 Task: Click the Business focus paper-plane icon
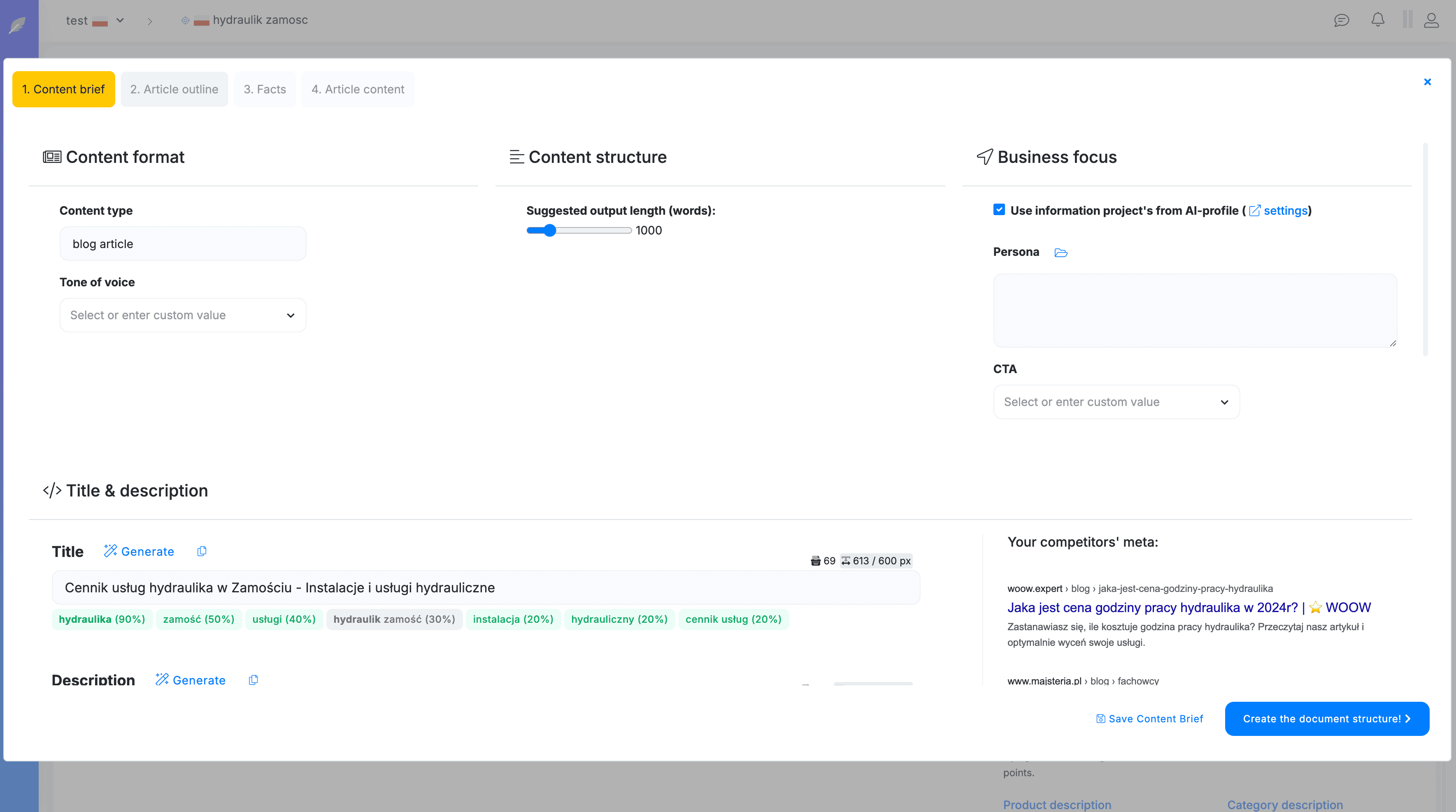[985, 157]
